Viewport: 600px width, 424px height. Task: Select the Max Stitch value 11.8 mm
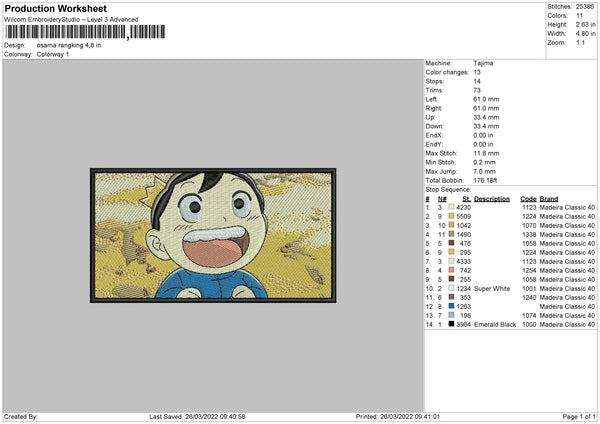point(486,153)
